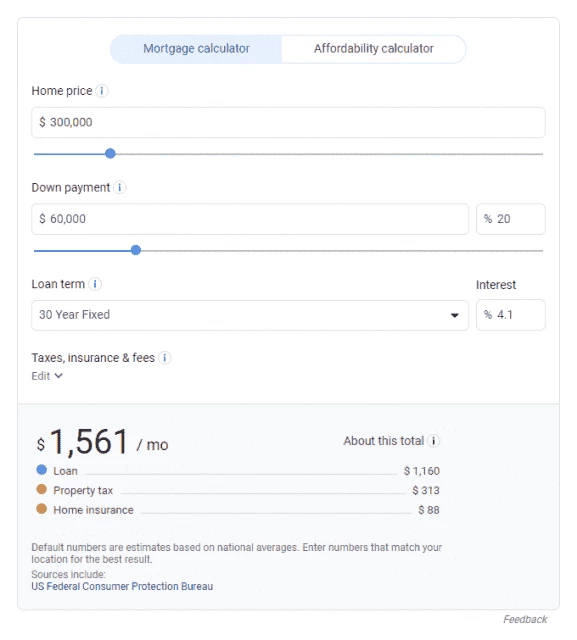Focus the Home price $300,000 field

pyautogui.click(x=288, y=122)
